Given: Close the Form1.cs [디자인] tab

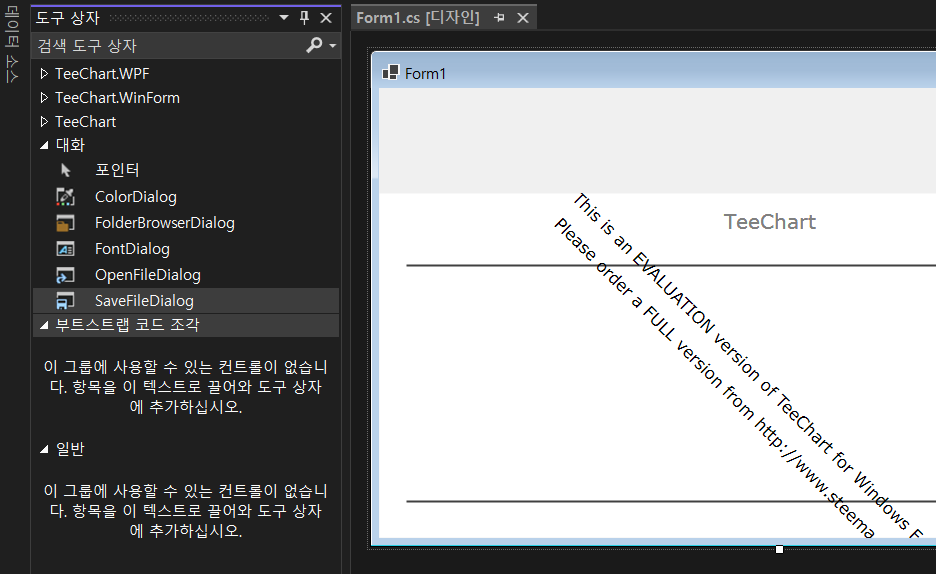Looking at the screenshot, I should click(x=523, y=18).
